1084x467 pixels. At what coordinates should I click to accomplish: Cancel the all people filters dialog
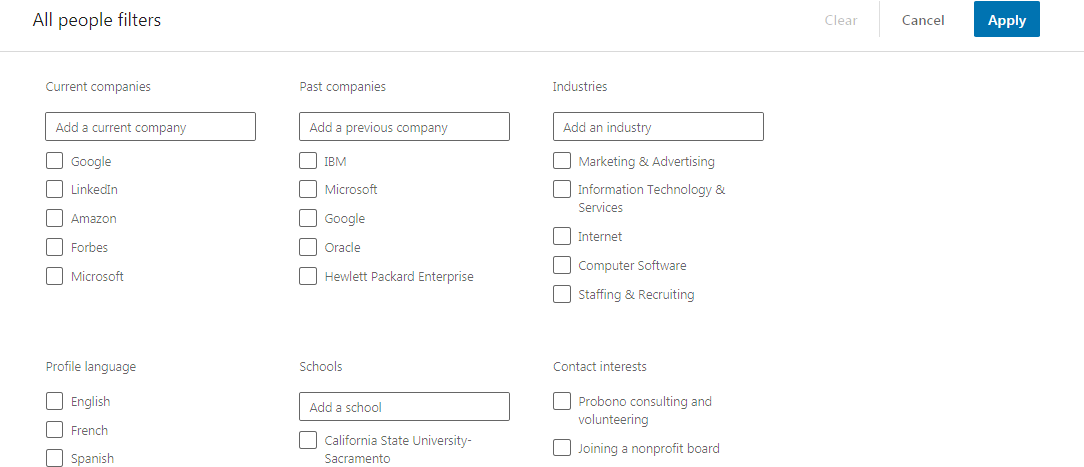(x=923, y=20)
